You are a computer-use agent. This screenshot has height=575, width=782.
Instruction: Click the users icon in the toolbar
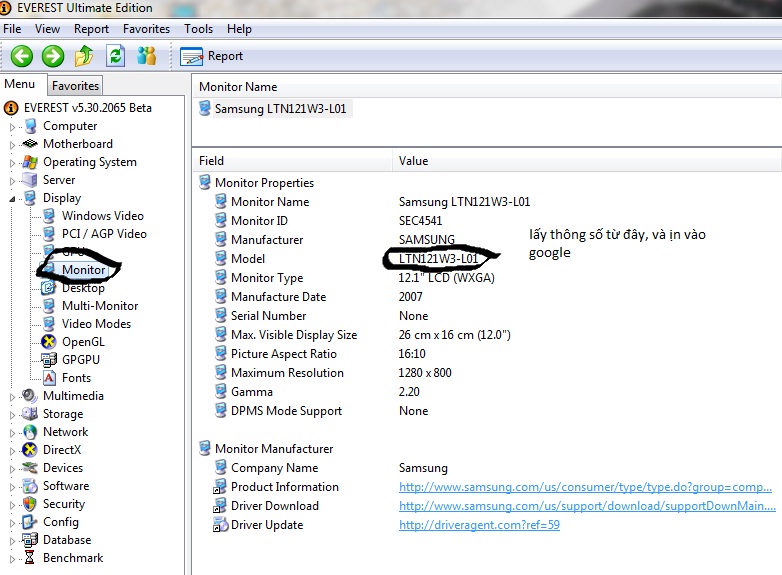pyautogui.click(x=147, y=56)
